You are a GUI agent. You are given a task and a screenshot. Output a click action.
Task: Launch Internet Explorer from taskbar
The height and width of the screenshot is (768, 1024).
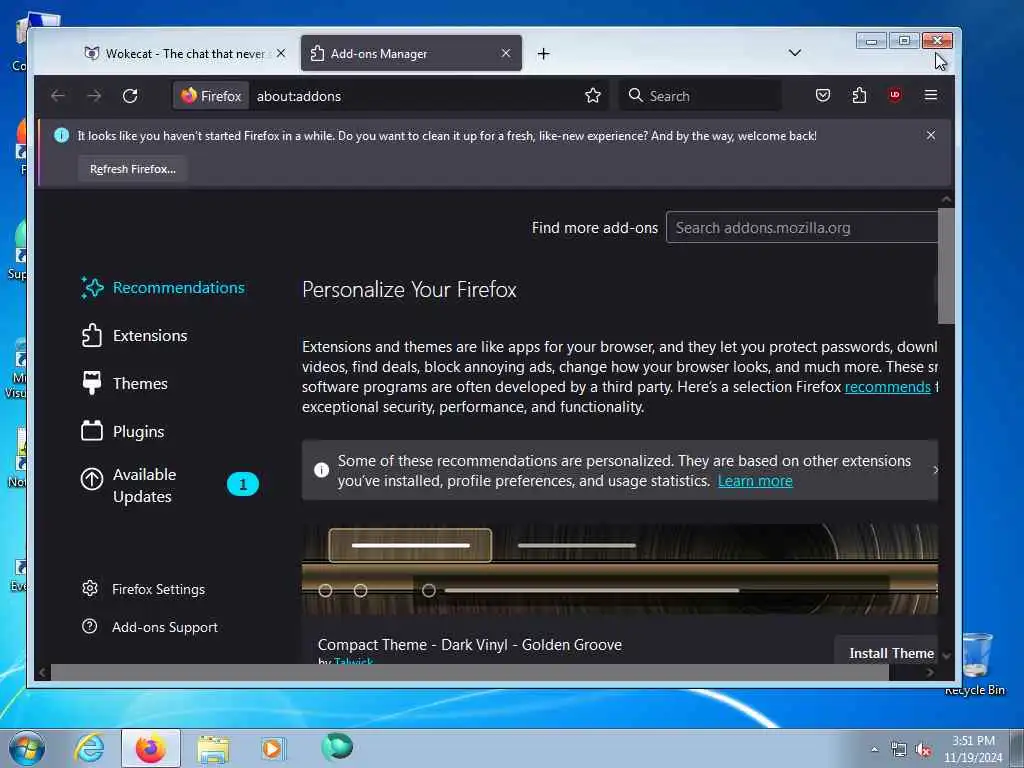pos(89,748)
